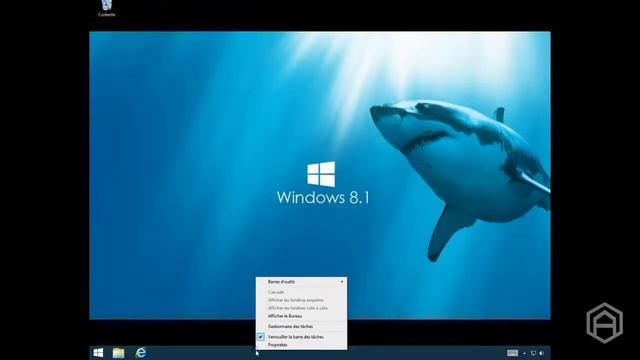Choose Afficher les fenêtres empilées entry
The width and height of the screenshot is (640, 360).
(x=302, y=300)
